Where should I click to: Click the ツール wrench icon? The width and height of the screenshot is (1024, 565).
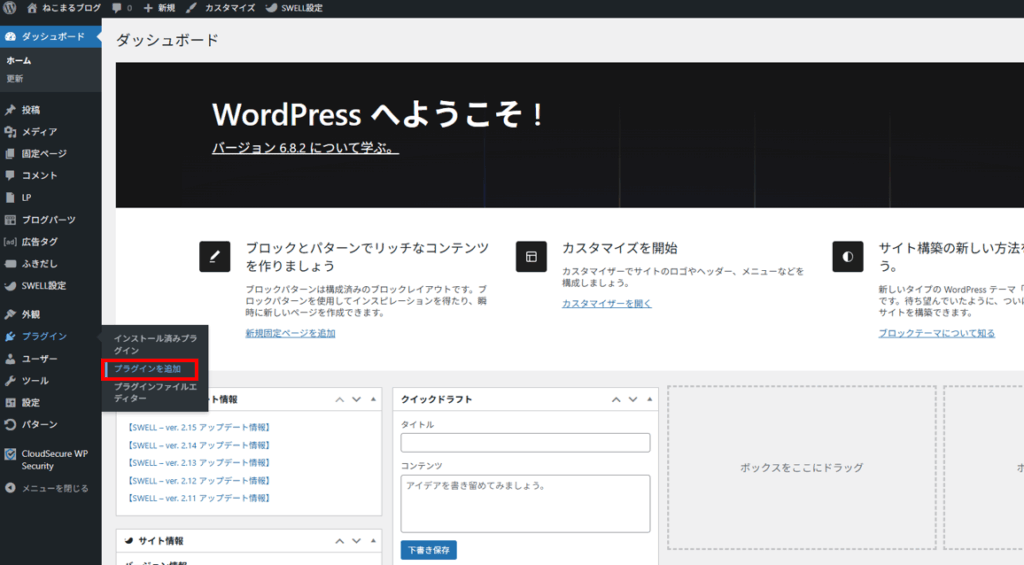(10, 381)
